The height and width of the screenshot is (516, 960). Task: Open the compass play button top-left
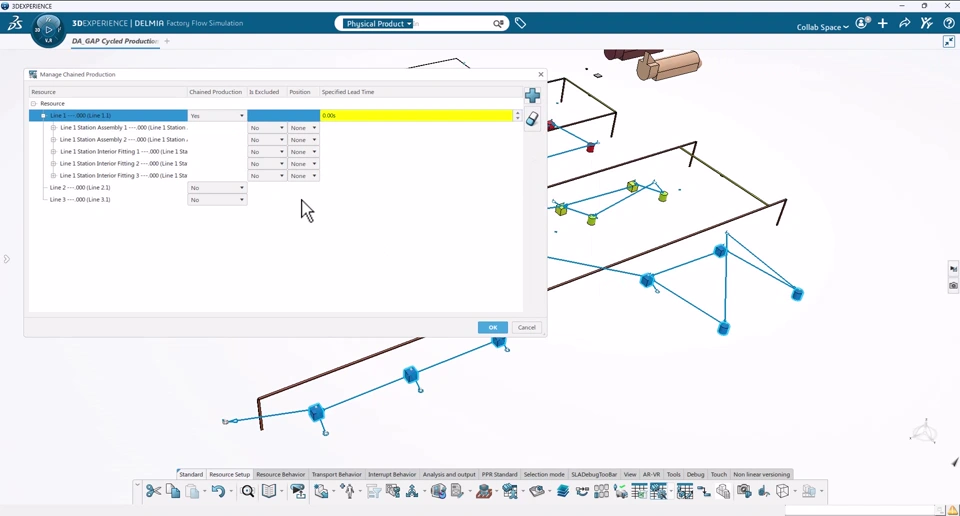(48, 29)
